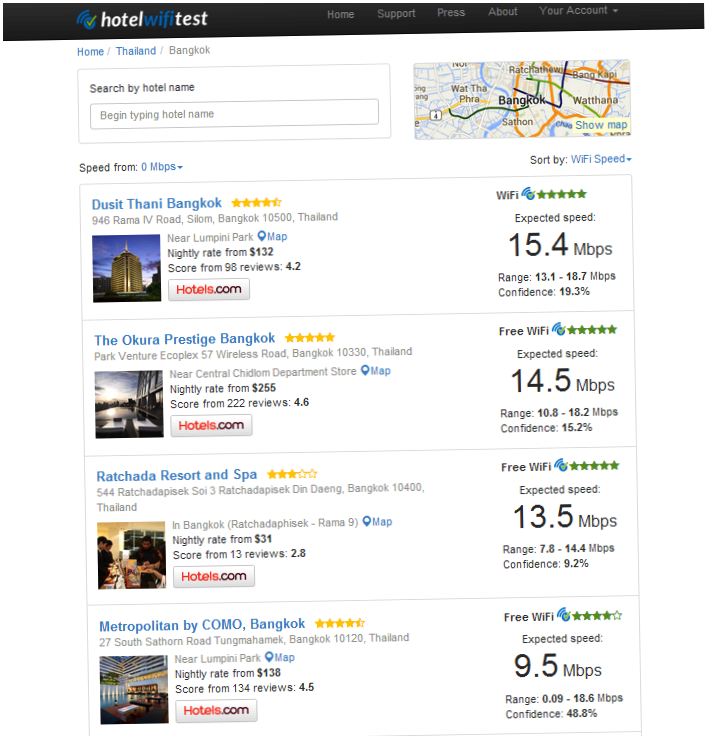Image resolution: width=708 pixels, height=739 pixels.
Task: Click the Dusit Thani hotel star rating
Action: pos(256,203)
